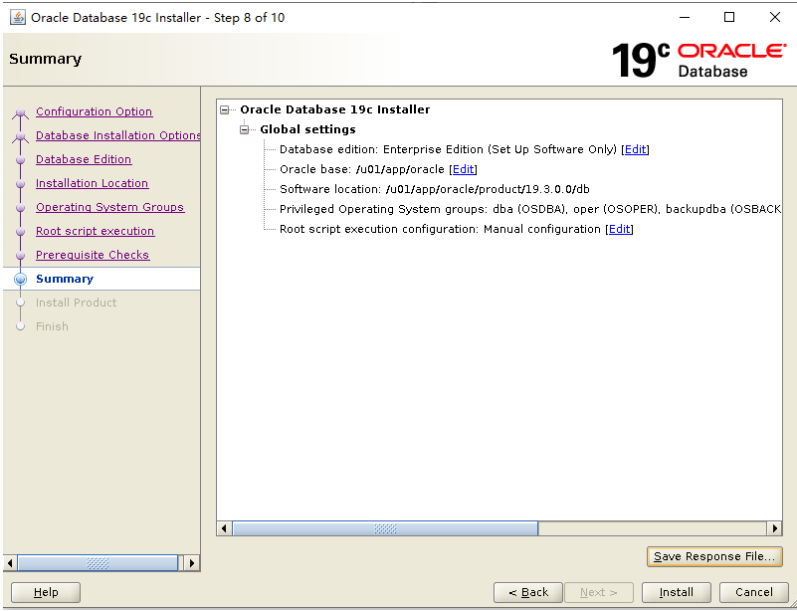Click step list scroll left arrow
This screenshot has height=611, width=797.
pyautogui.click(x=10, y=563)
